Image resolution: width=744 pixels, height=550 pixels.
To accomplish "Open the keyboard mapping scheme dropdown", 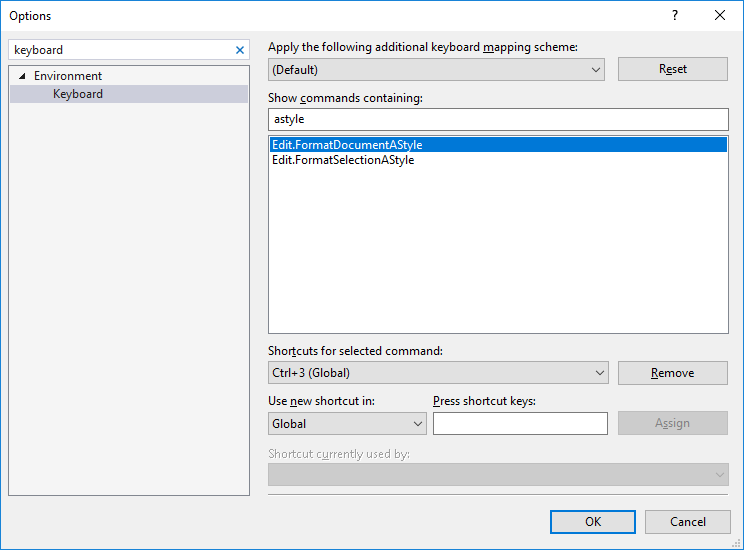I will click(x=436, y=70).
